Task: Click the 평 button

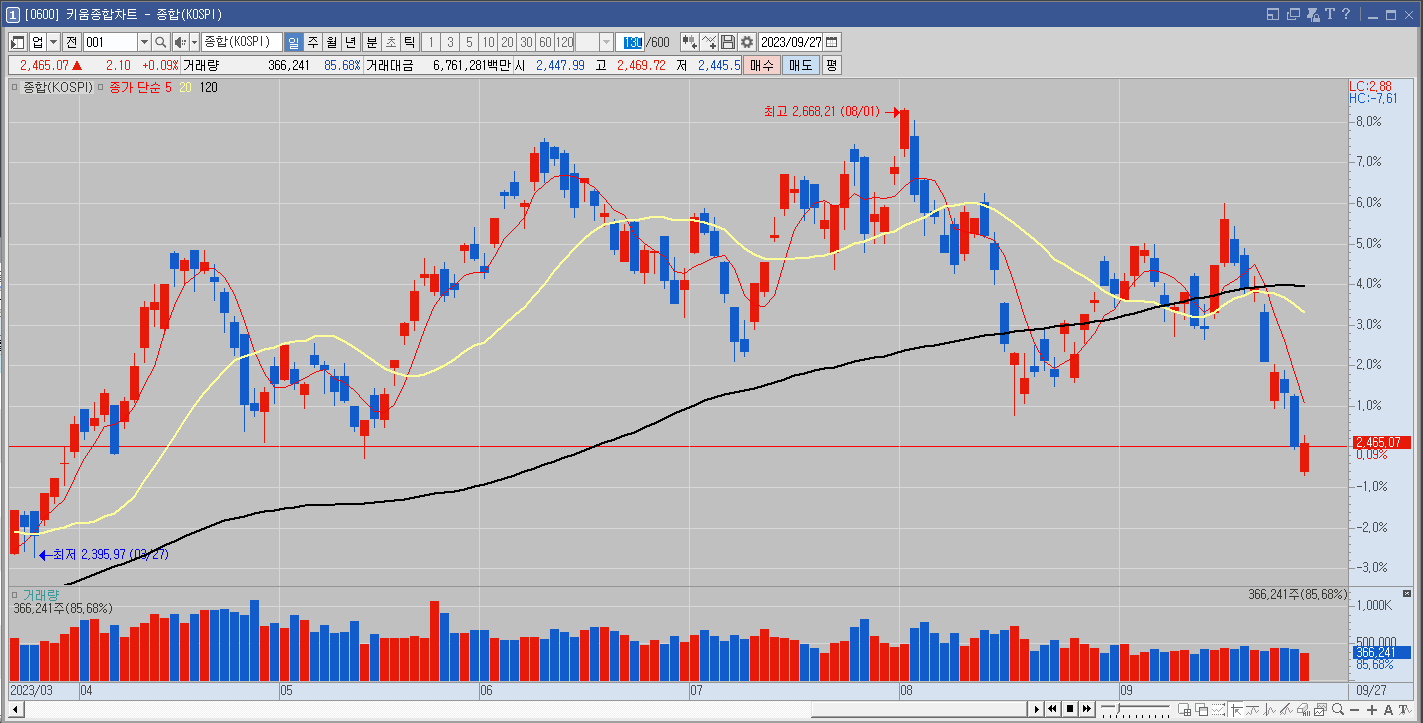Action: click(832, 64)
